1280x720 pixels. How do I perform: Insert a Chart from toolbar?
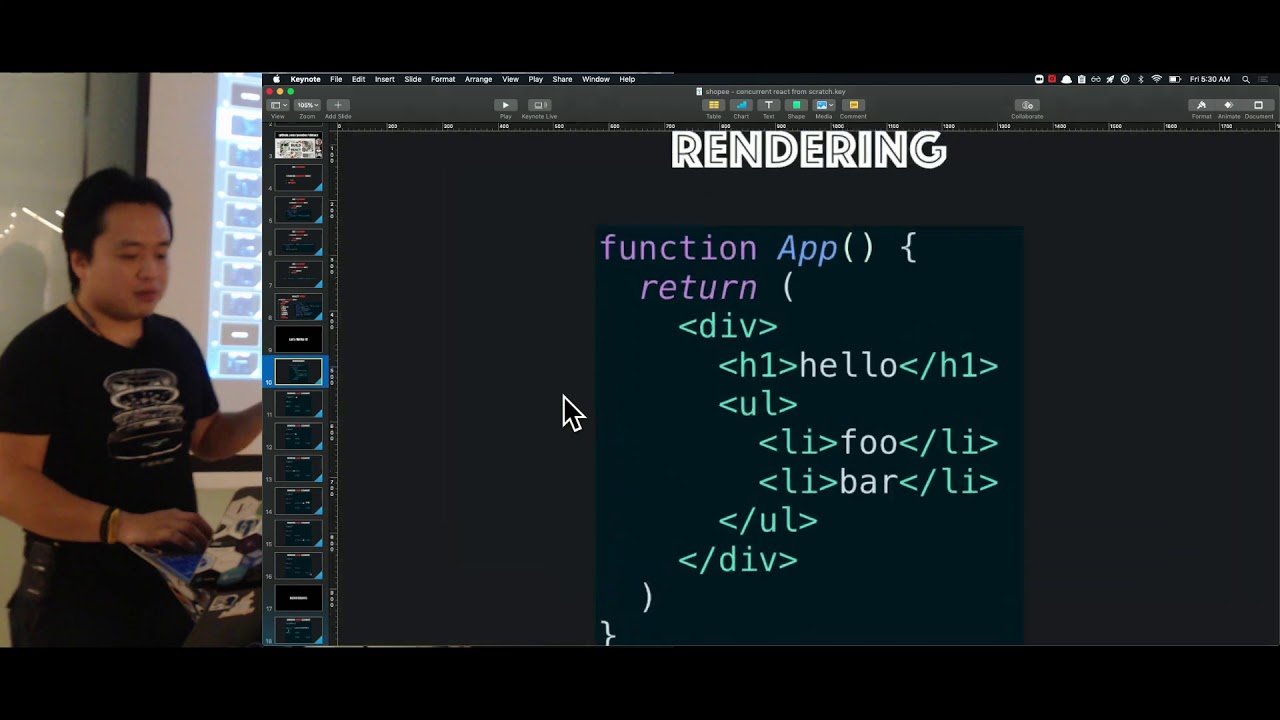(741, 105)
